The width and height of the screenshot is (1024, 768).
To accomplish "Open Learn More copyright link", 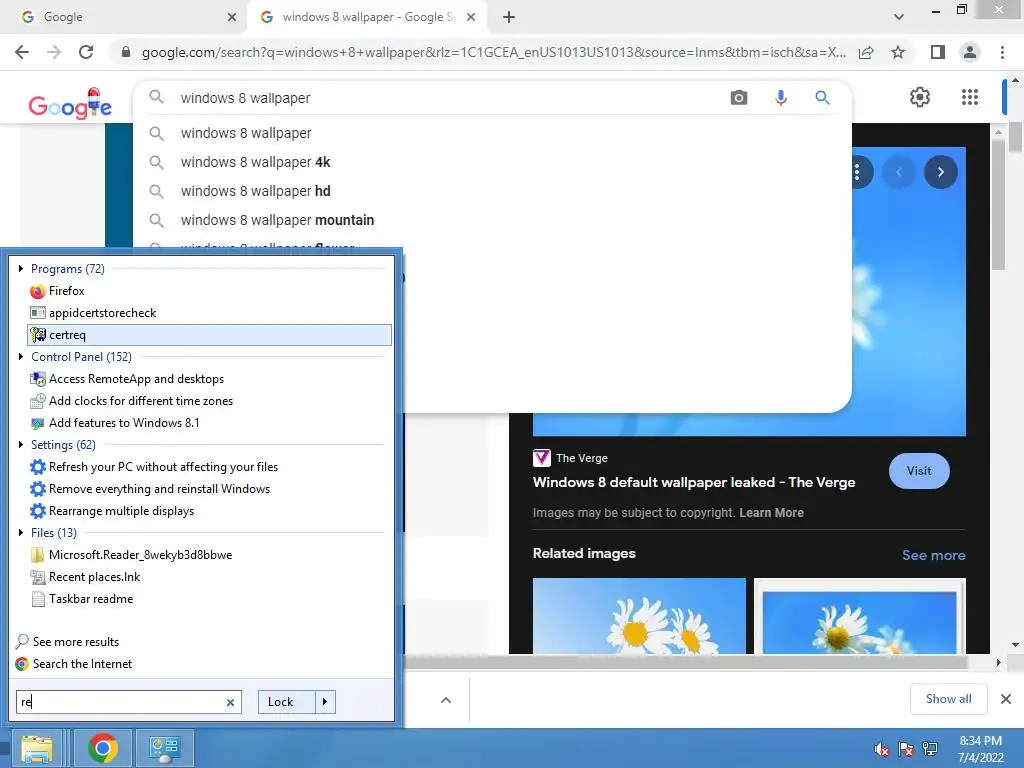I will click(771, 513).
